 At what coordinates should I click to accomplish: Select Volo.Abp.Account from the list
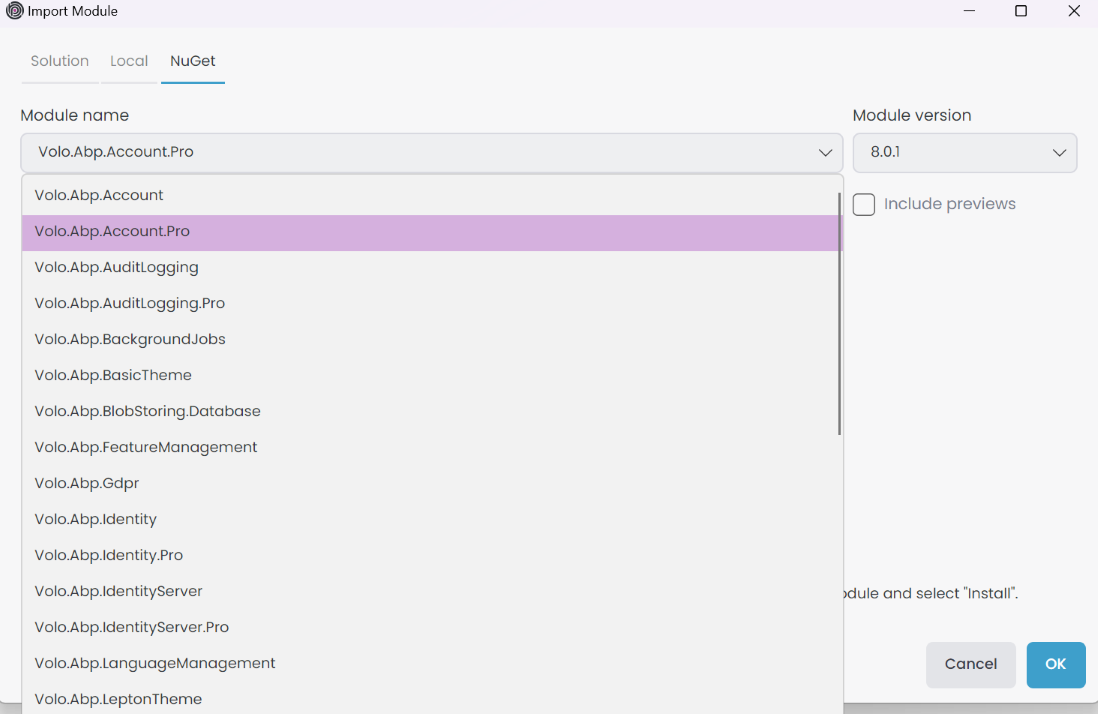tap(98, 195)
